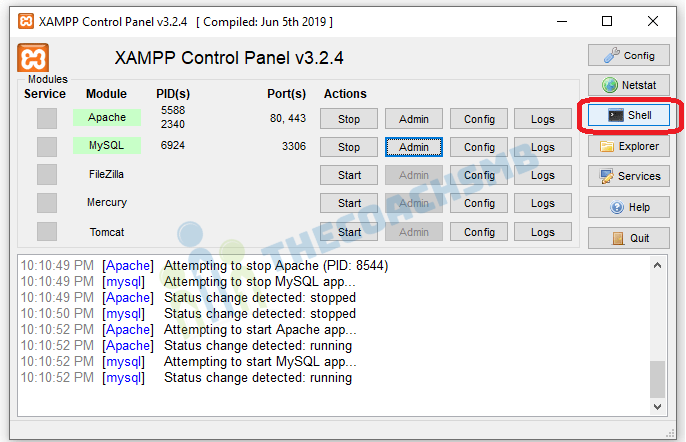Toggle the Apache service checkbox
This screenshot has width=686, height=442.
pos(47,119)
